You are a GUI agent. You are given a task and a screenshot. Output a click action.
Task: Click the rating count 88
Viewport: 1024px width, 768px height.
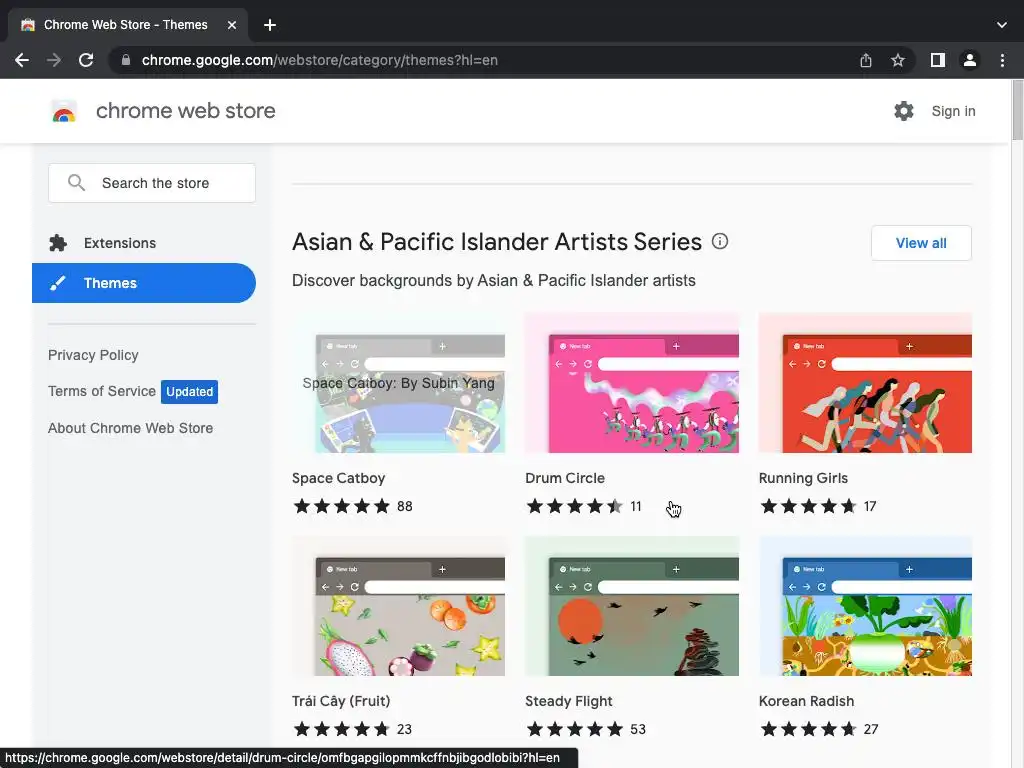pos(405,506)
